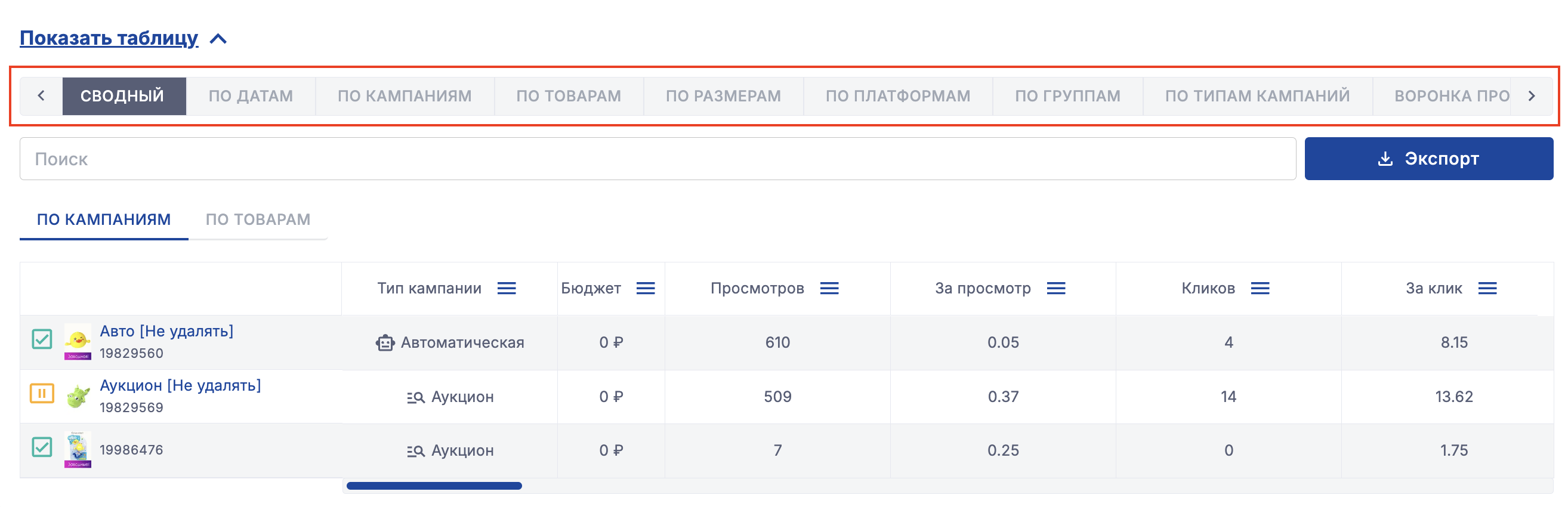The image size is (1568, 507).
Task: Click the download icon in Экспорт button
Action: click(1385, 159)
